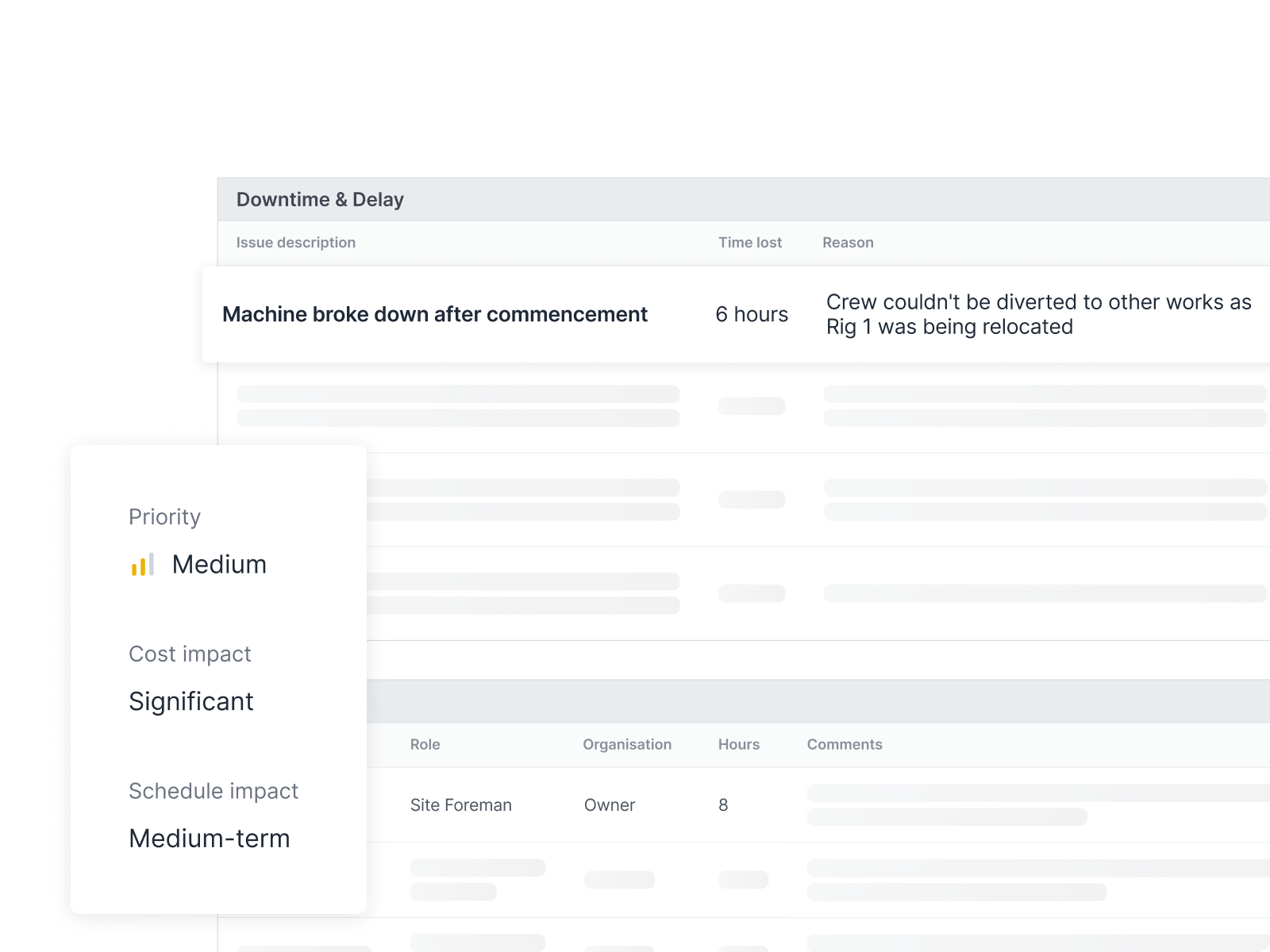1270x952 pixels.
Task: Click the Issue description column header
Action: pos(296,243)
